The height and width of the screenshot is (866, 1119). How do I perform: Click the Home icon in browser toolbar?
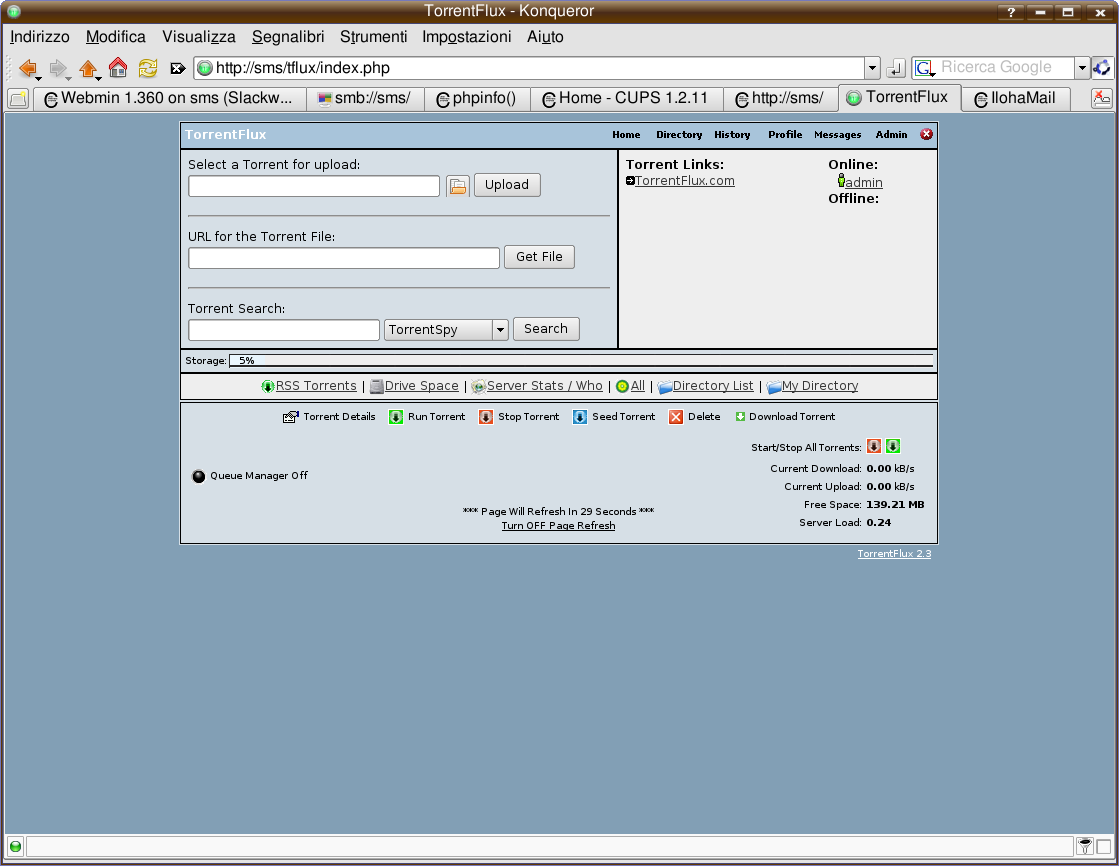(x=118, y=68)
